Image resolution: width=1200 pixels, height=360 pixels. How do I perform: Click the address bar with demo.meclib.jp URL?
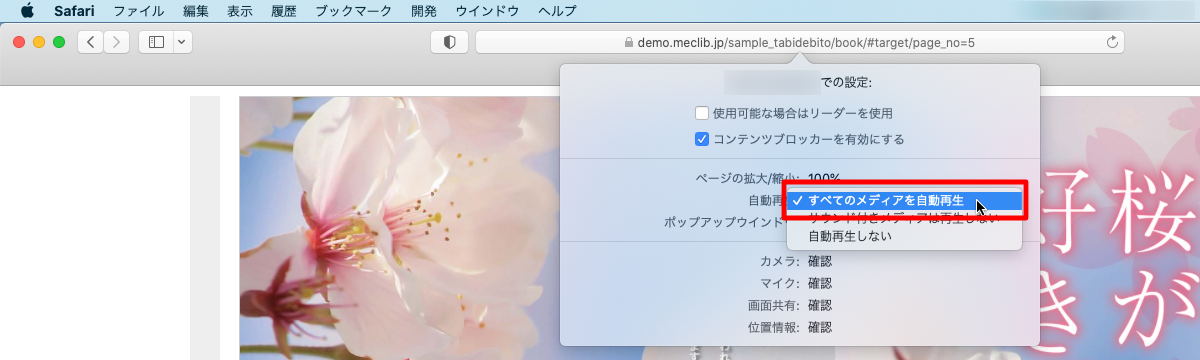(800, 42)
